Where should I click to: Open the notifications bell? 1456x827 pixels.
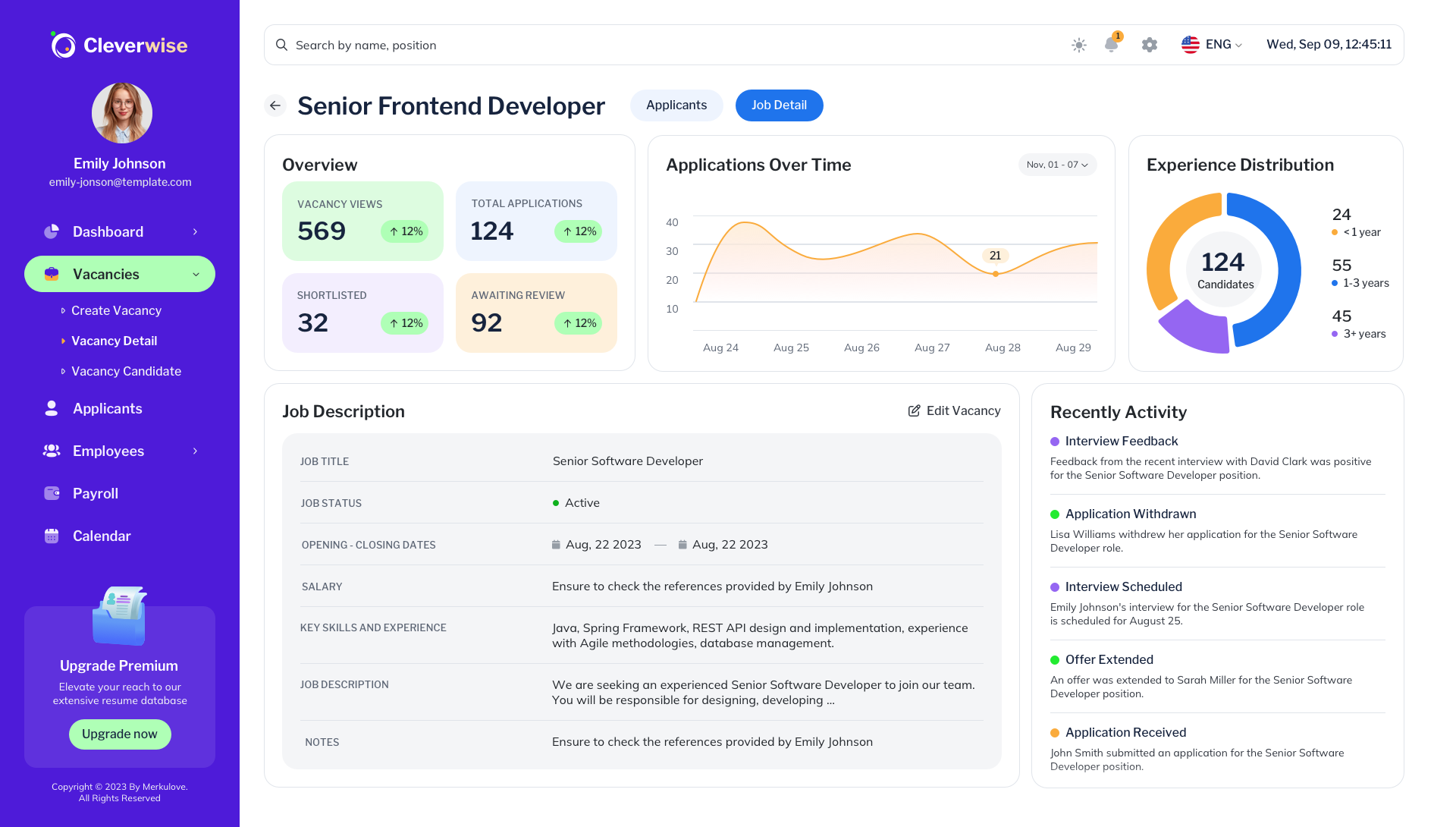1112,45
